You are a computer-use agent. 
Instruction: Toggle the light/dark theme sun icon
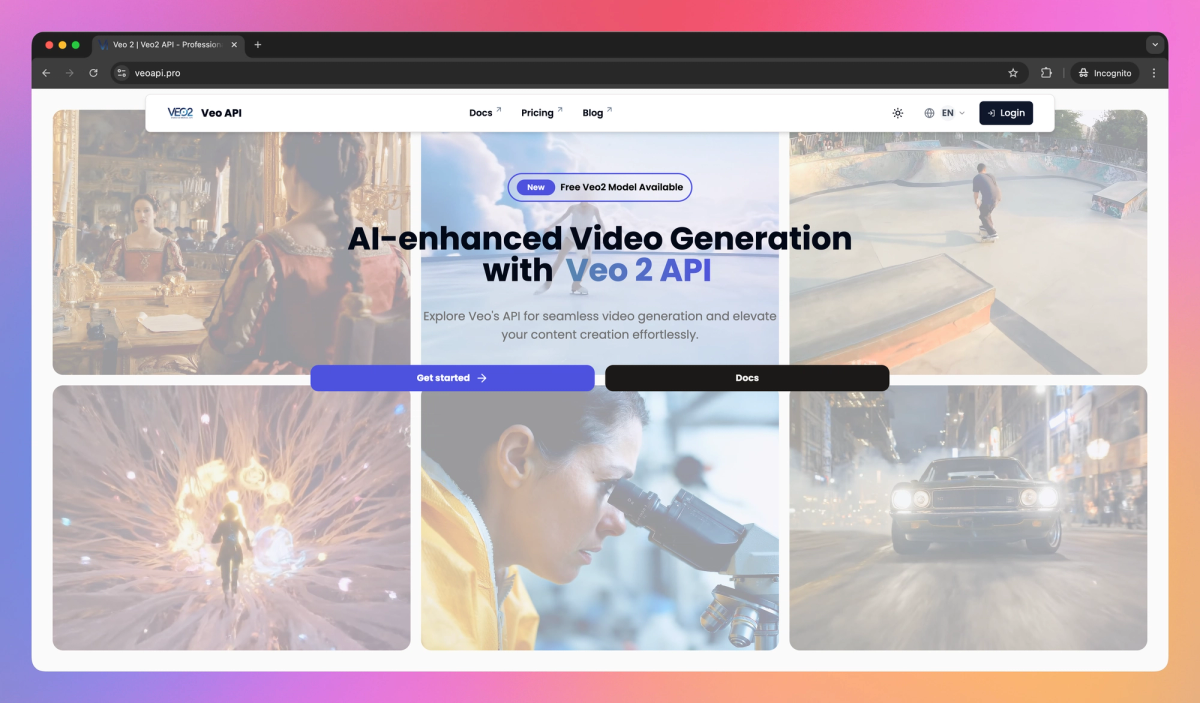(x=898, y=113)
